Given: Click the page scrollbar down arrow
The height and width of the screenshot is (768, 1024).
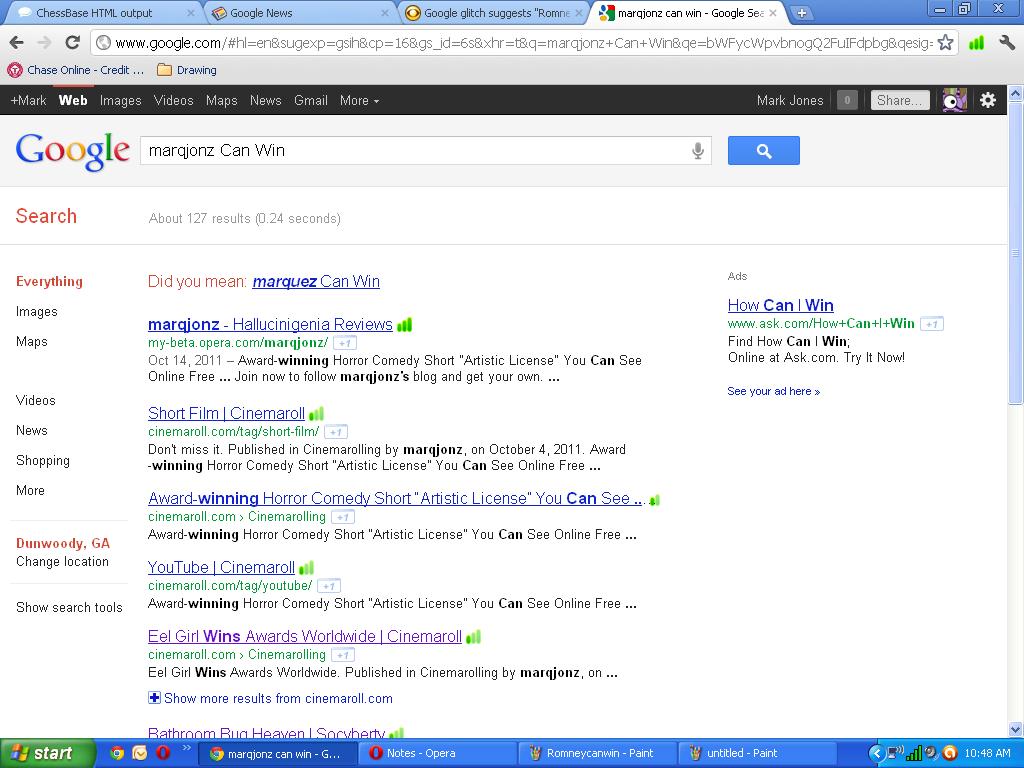Looking at the screenshot, I should pos(1016,729).
